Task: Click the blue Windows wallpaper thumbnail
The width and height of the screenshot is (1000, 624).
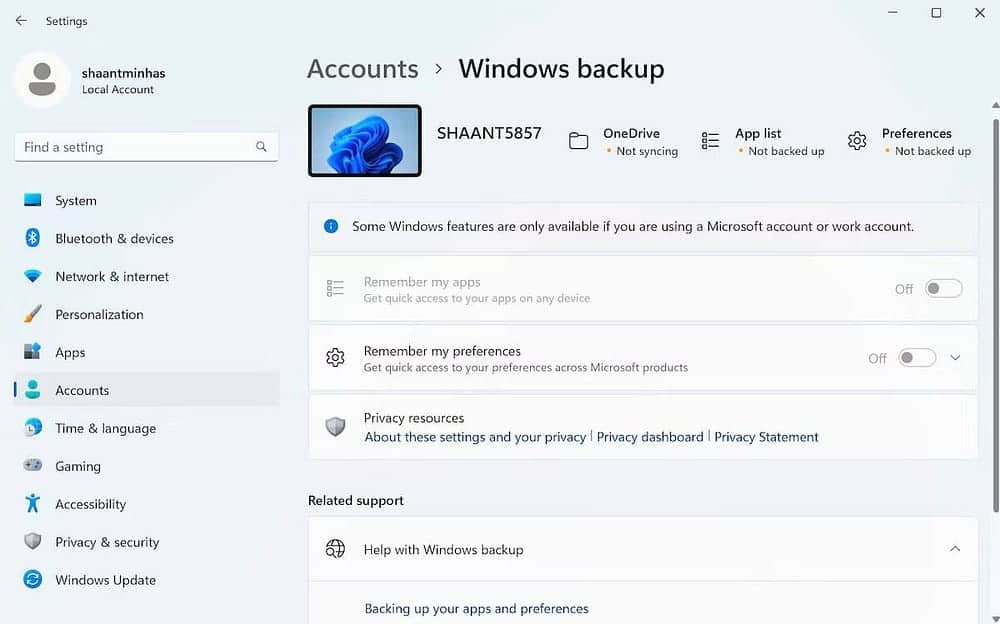Action: point(364,140)
